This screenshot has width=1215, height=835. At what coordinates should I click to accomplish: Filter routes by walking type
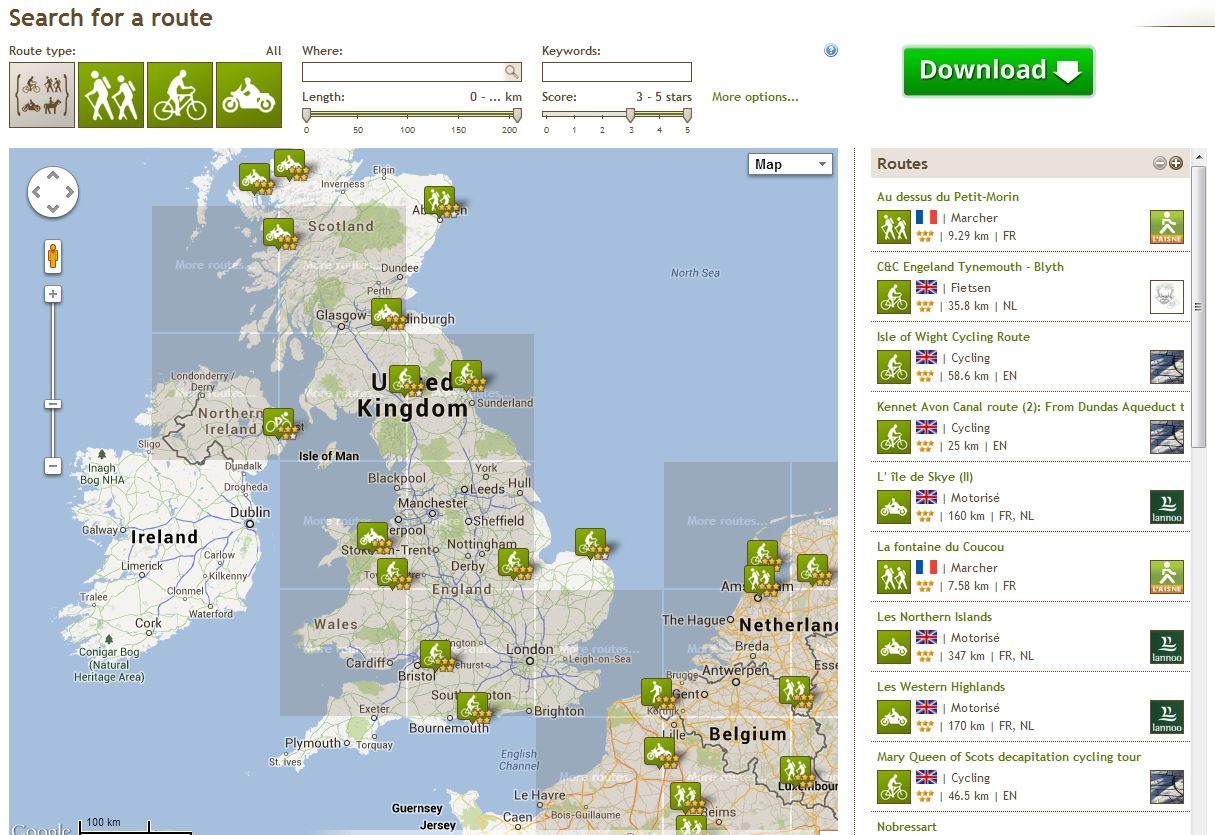(x=111, y=95)
